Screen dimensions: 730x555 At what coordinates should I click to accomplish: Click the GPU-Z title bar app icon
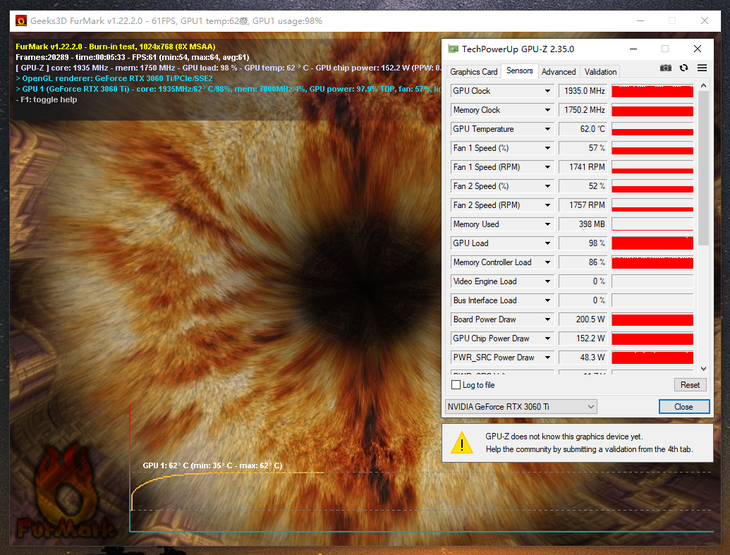click(x=454, y=48)
